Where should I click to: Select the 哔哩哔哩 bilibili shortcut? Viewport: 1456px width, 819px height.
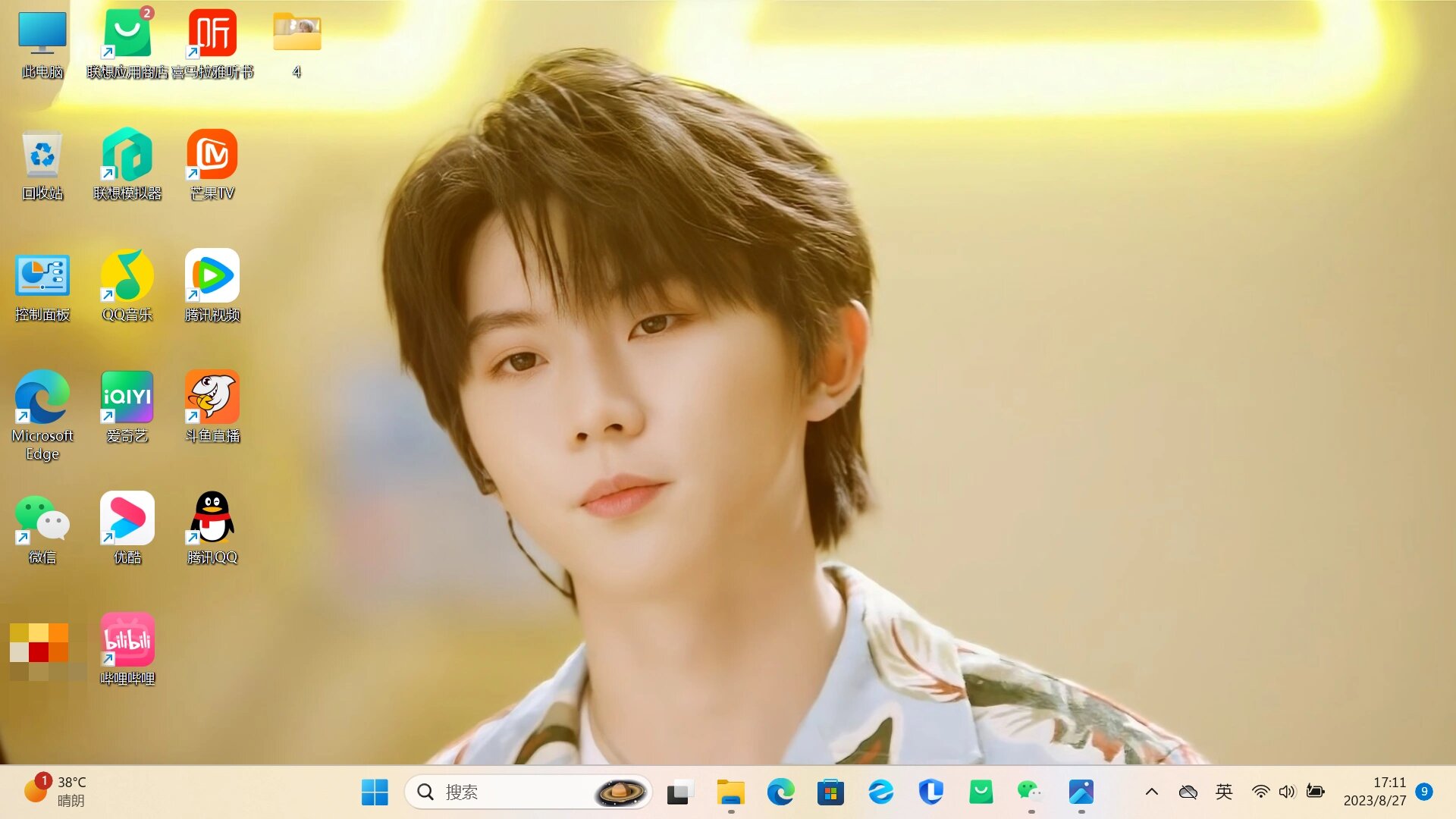click(127, 651)
